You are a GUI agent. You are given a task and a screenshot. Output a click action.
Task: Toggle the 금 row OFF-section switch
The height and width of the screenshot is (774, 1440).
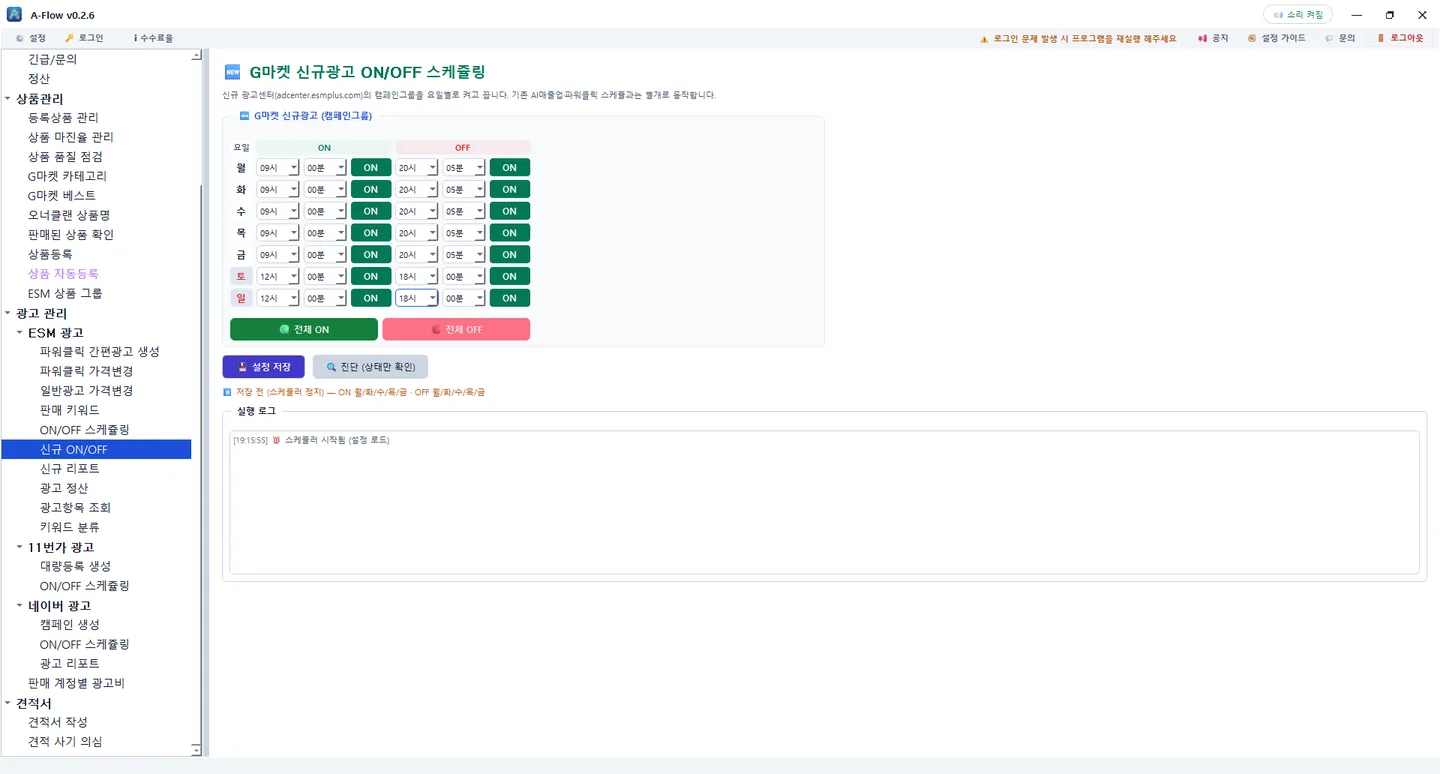coord(510,254)
